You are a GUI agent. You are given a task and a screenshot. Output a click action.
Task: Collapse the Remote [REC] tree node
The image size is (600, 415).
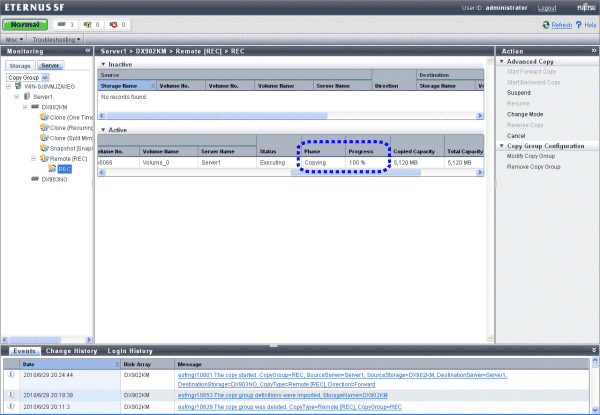[33, 159]
